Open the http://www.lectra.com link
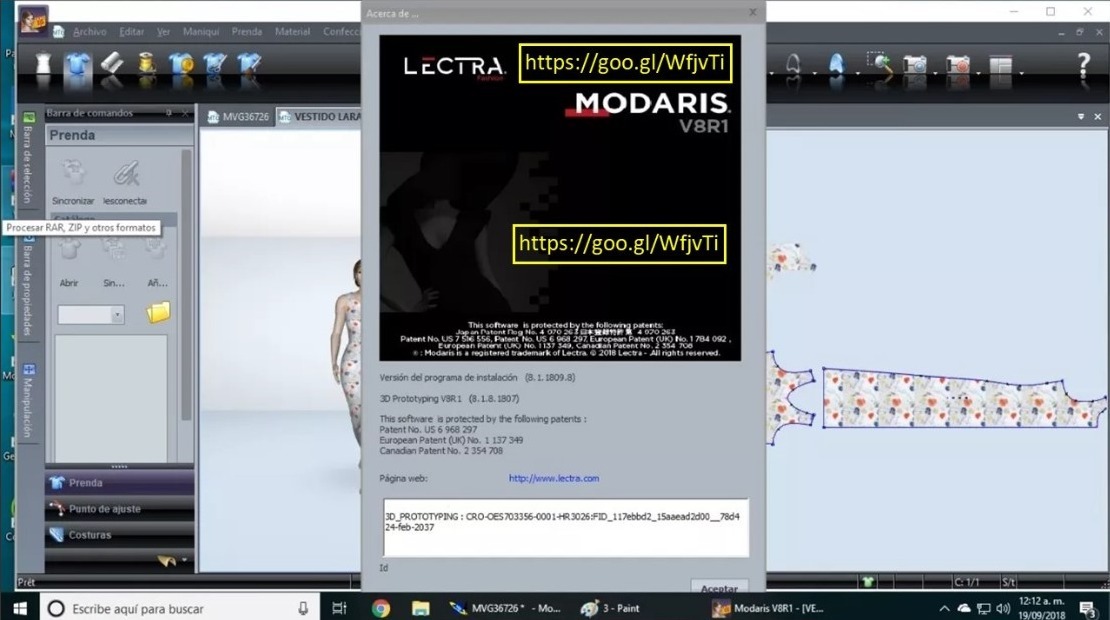The height and width of the screenshot is (620, 1110). click(554, 478)
